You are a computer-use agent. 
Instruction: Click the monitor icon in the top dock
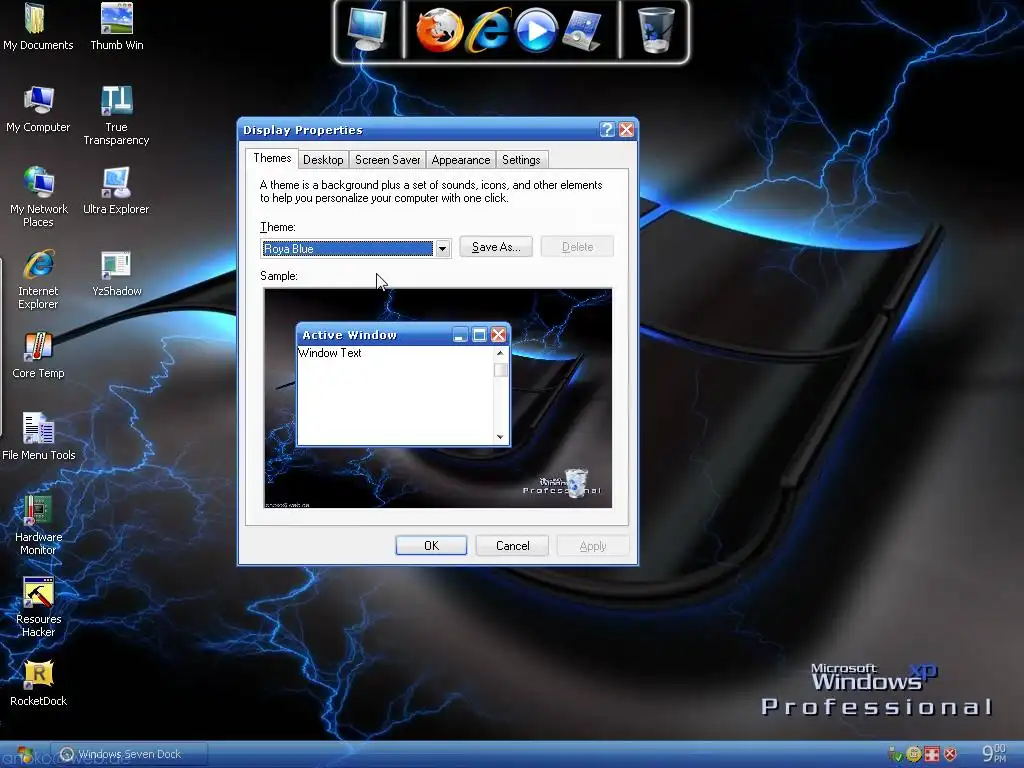tap(367, 30)
